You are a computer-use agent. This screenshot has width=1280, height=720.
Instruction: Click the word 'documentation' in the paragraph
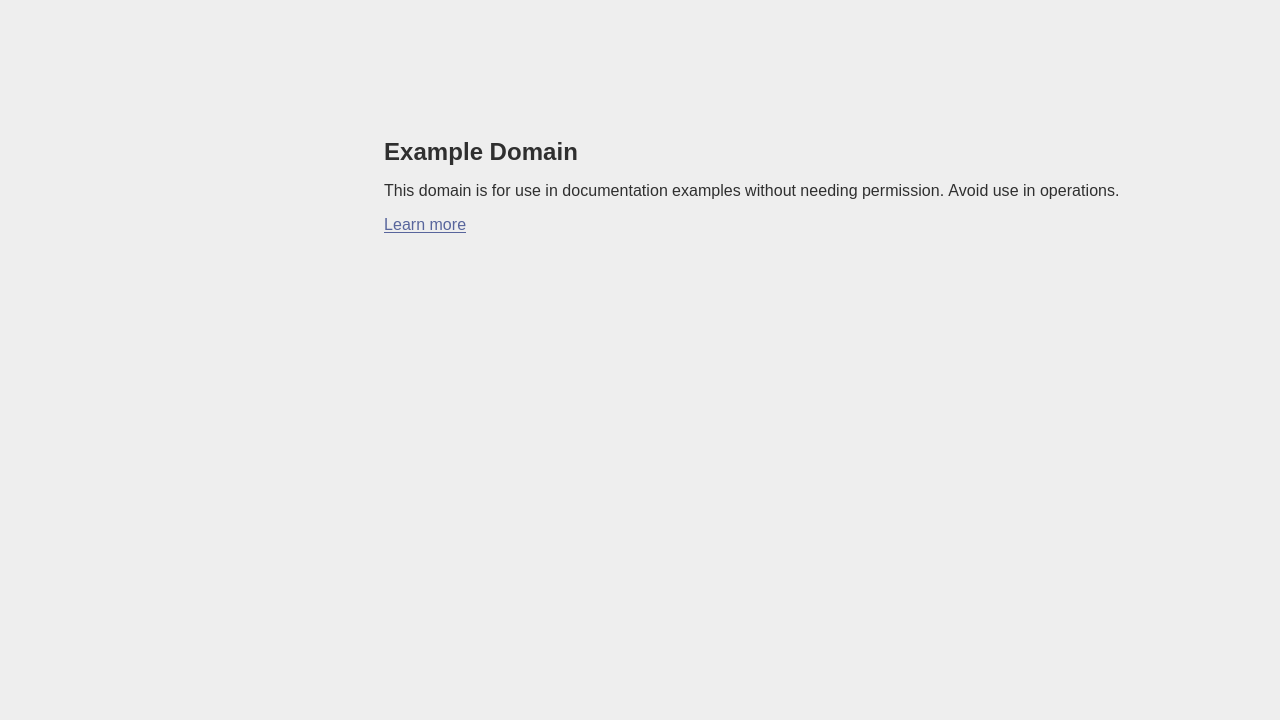[615, 191]
